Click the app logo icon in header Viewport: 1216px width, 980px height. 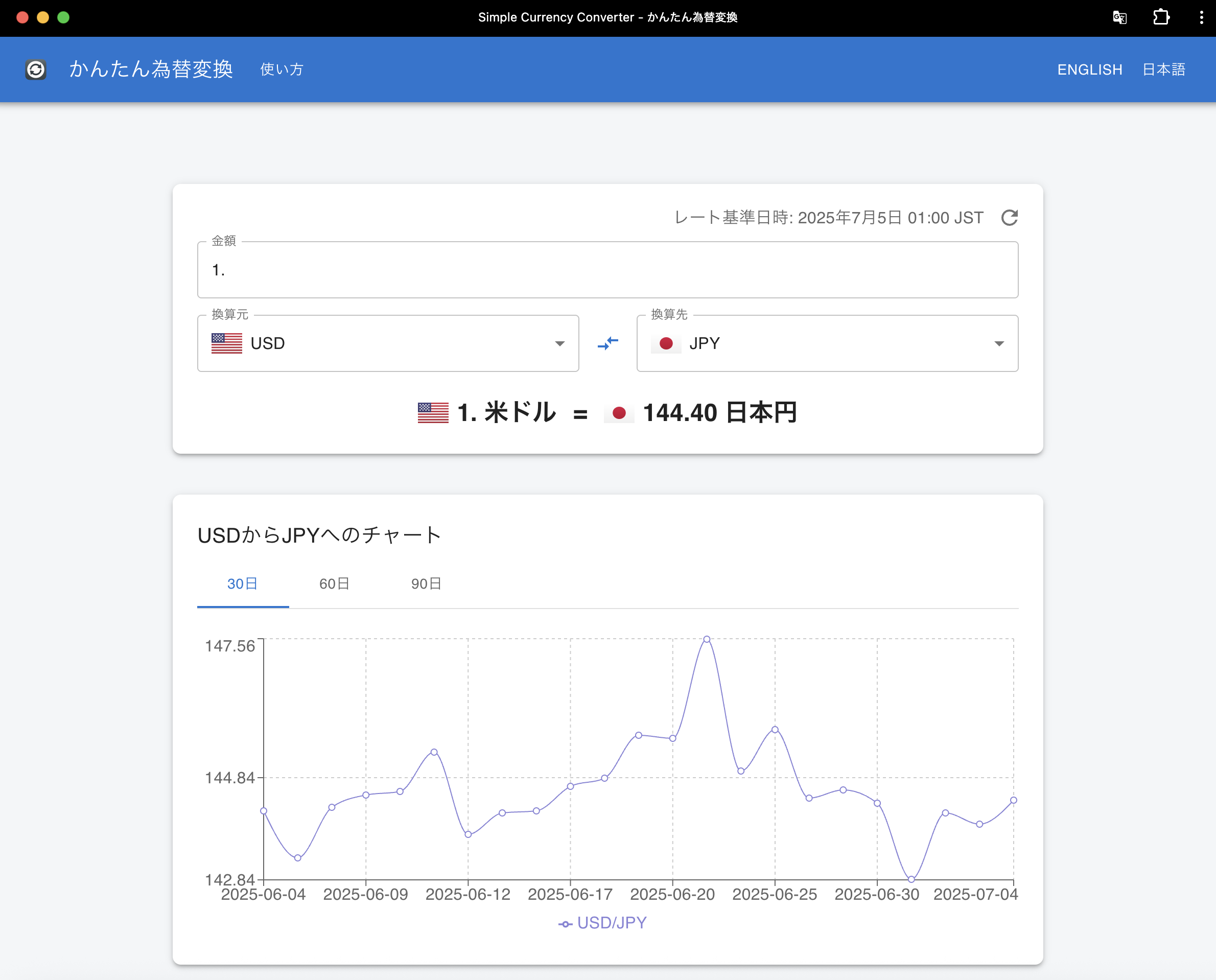(36, 69)
